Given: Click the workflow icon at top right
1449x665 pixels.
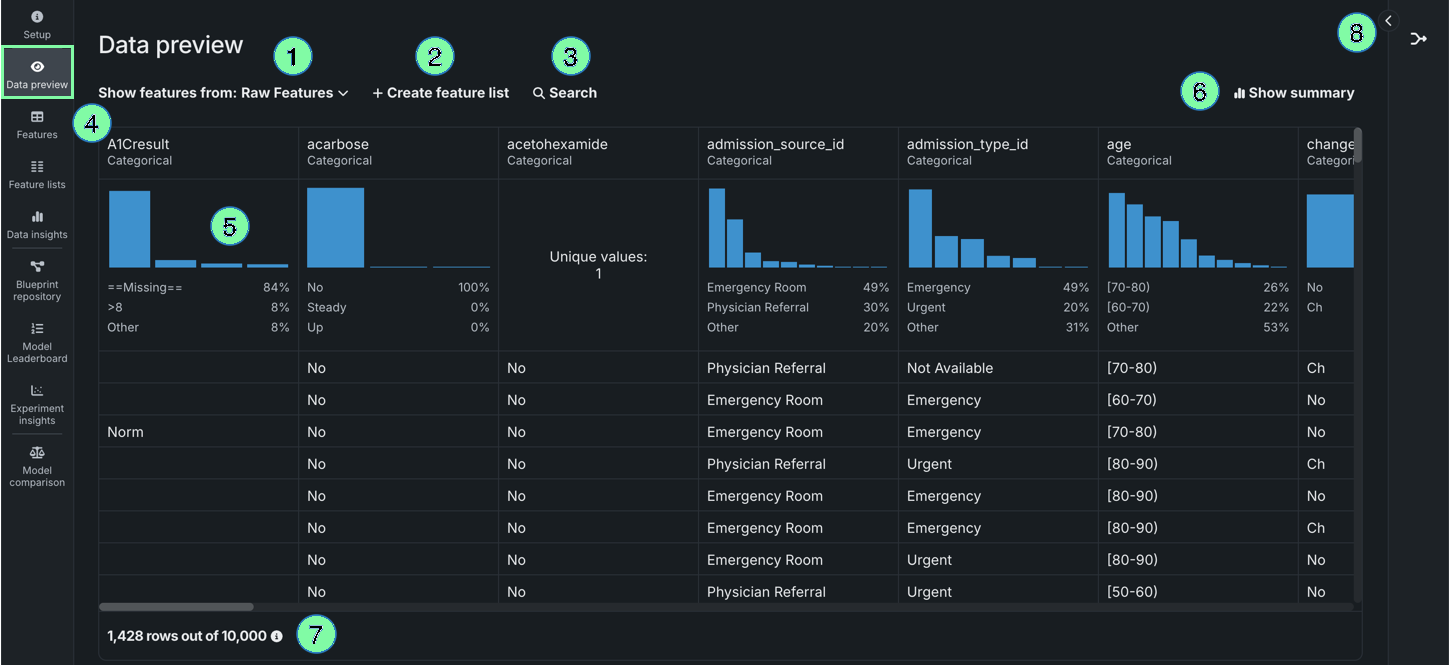Looking at the screenshot, I should tap(1418, 39).
